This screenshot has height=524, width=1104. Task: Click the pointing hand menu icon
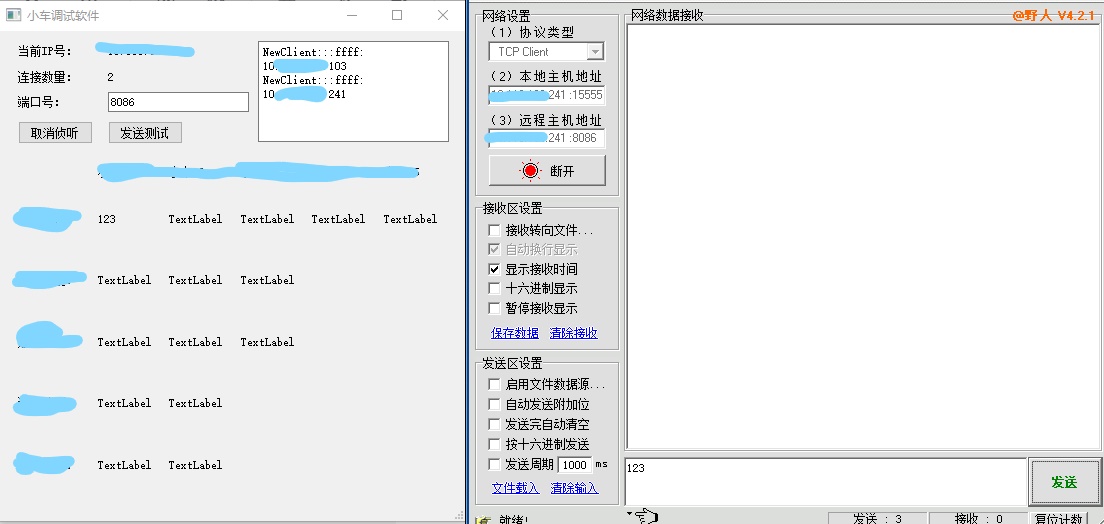644,516
